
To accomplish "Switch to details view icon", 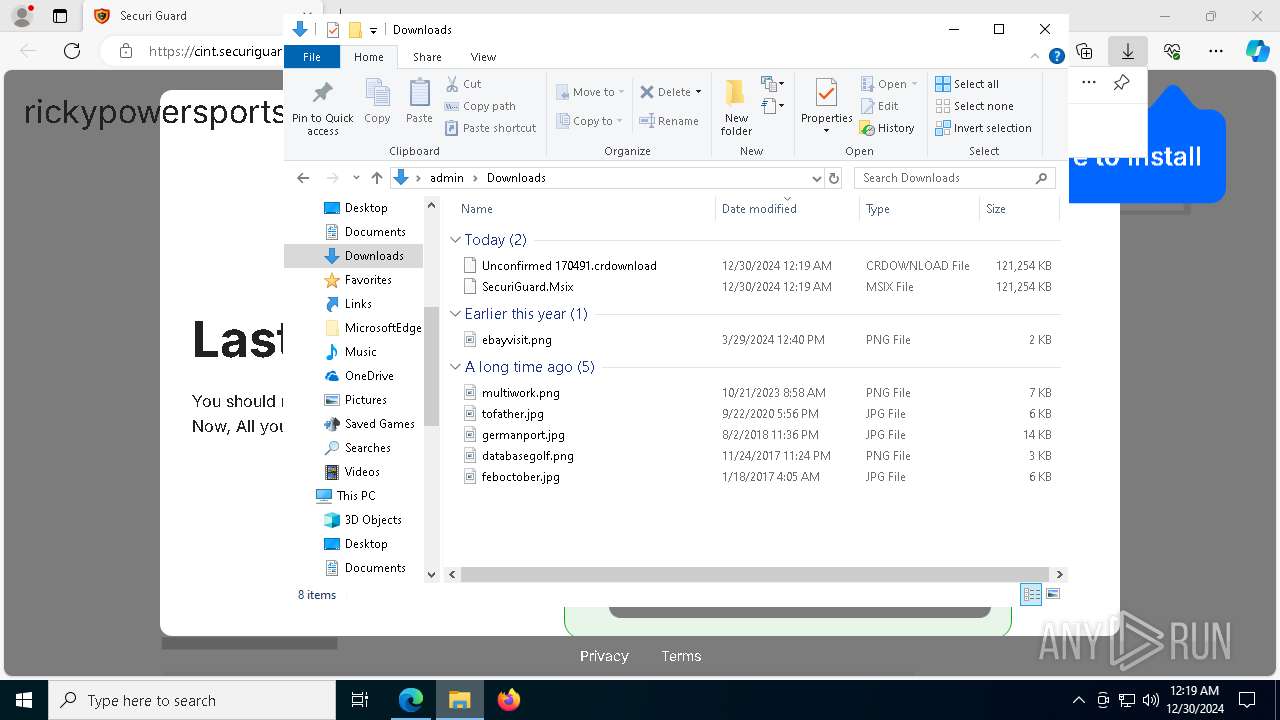I will point(1031,594).
